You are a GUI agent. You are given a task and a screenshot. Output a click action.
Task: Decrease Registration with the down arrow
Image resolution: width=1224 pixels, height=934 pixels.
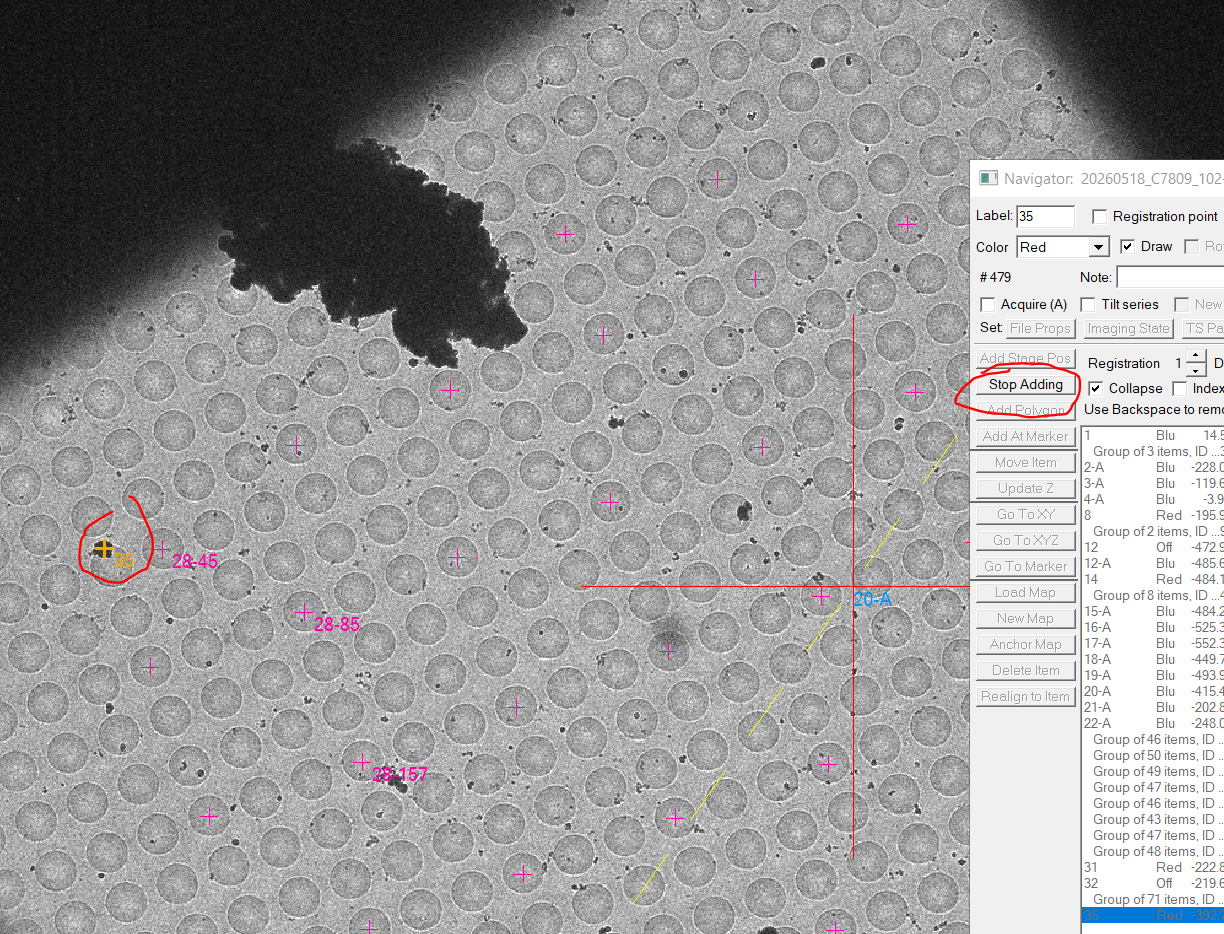pyautogui.click(x=1196, y=370)
